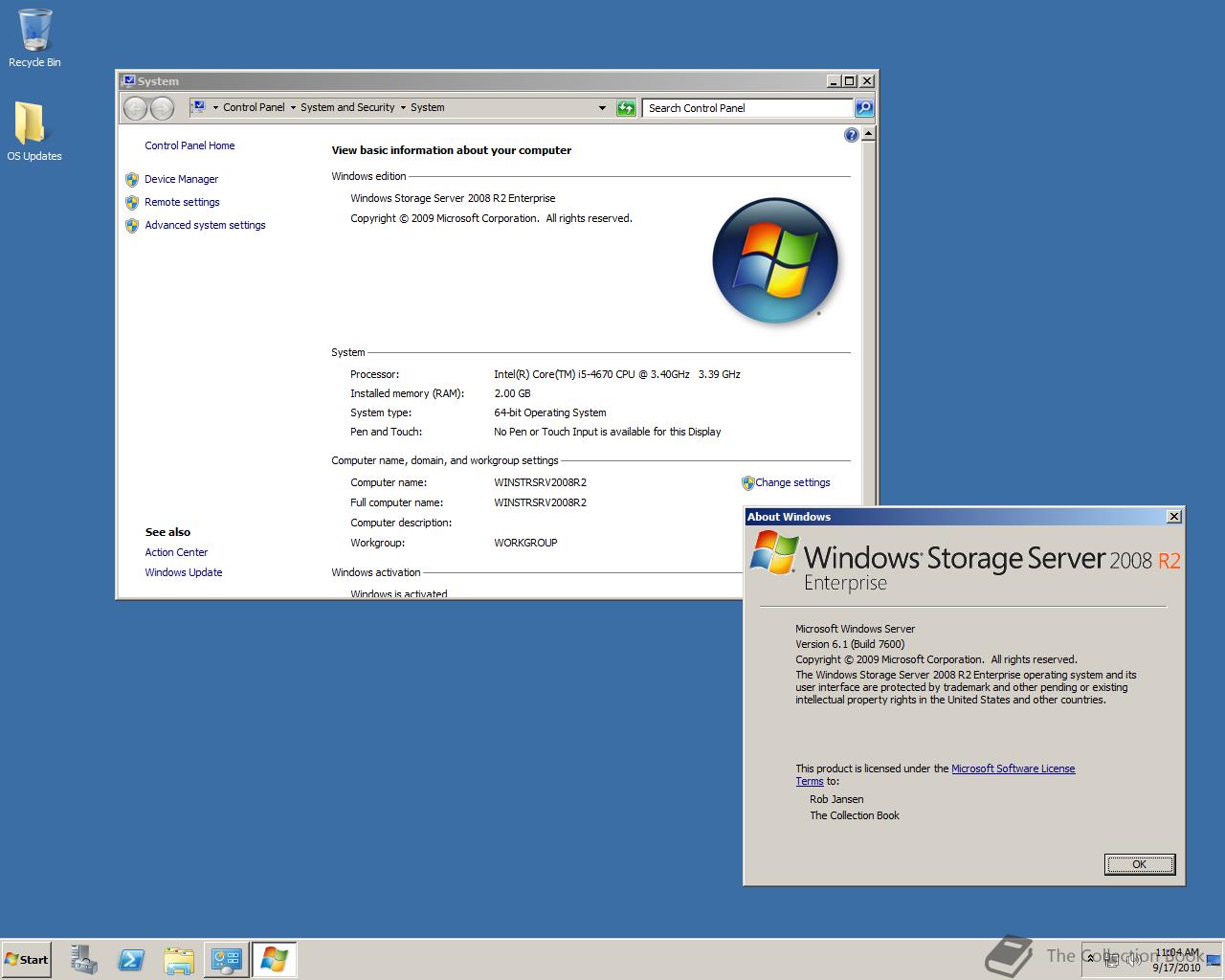Open the Control Panel Home link
The height and width of the screenshot is (980, 1225).
click(189, 145)
